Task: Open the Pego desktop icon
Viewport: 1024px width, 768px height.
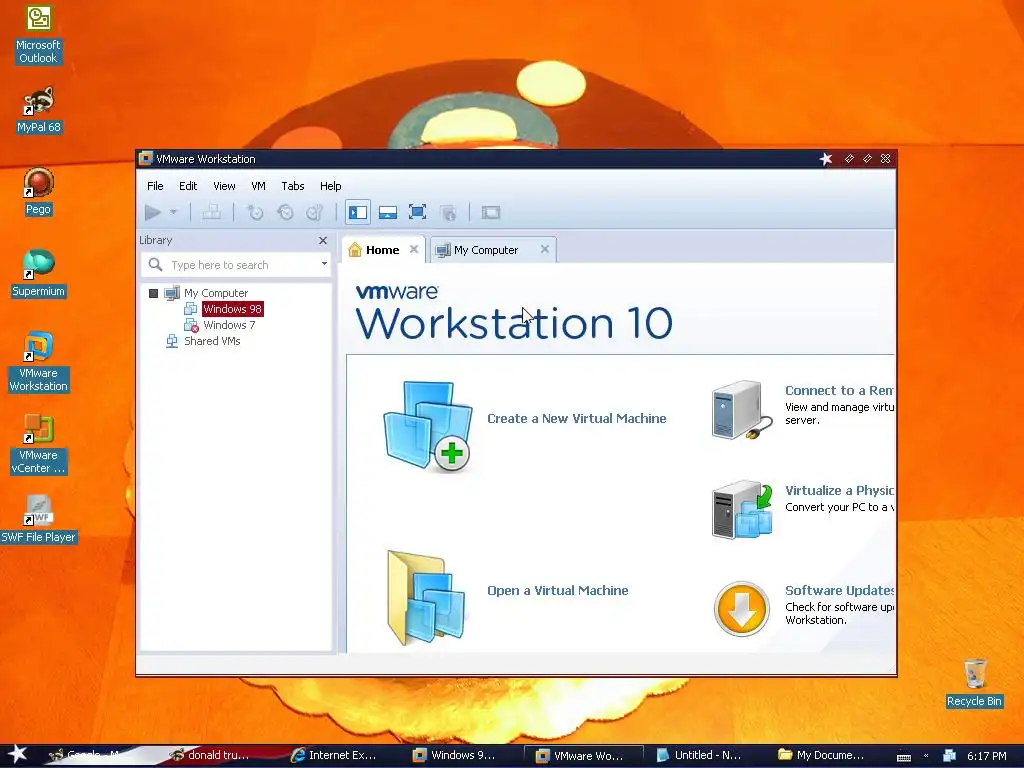Action: tap(38, 192)
